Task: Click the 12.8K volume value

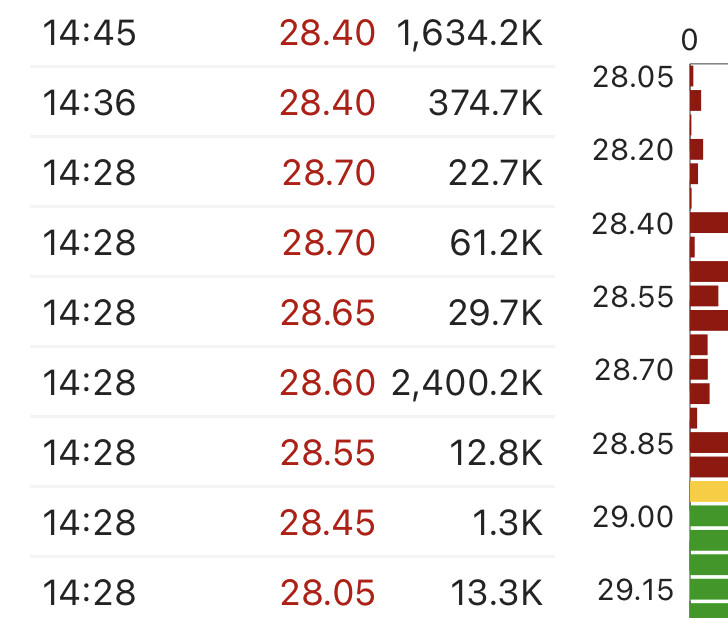Action: 496,453
